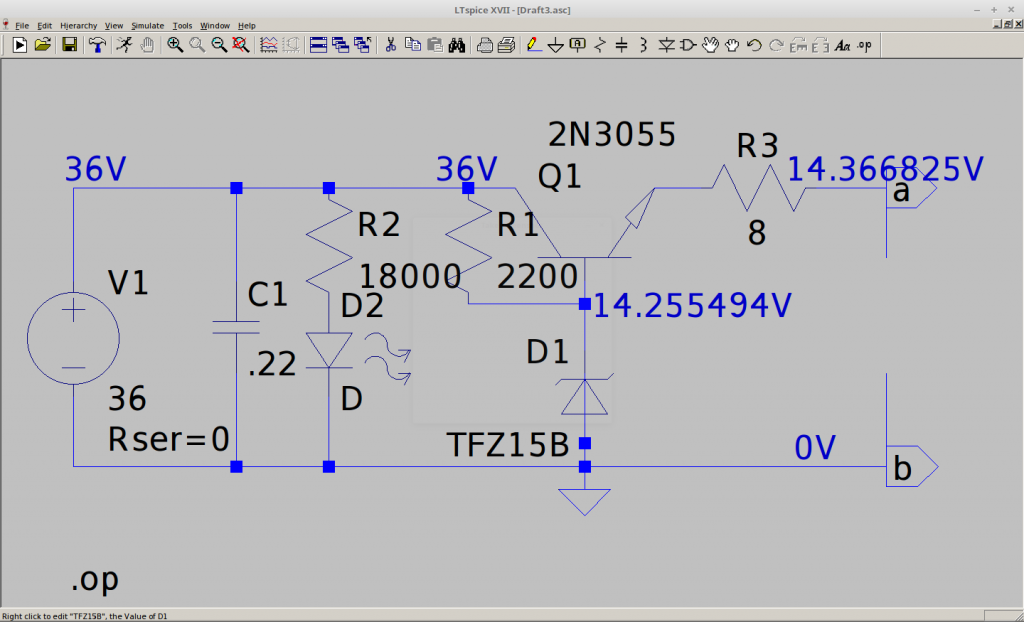Open the View menu

coord(114,25)
